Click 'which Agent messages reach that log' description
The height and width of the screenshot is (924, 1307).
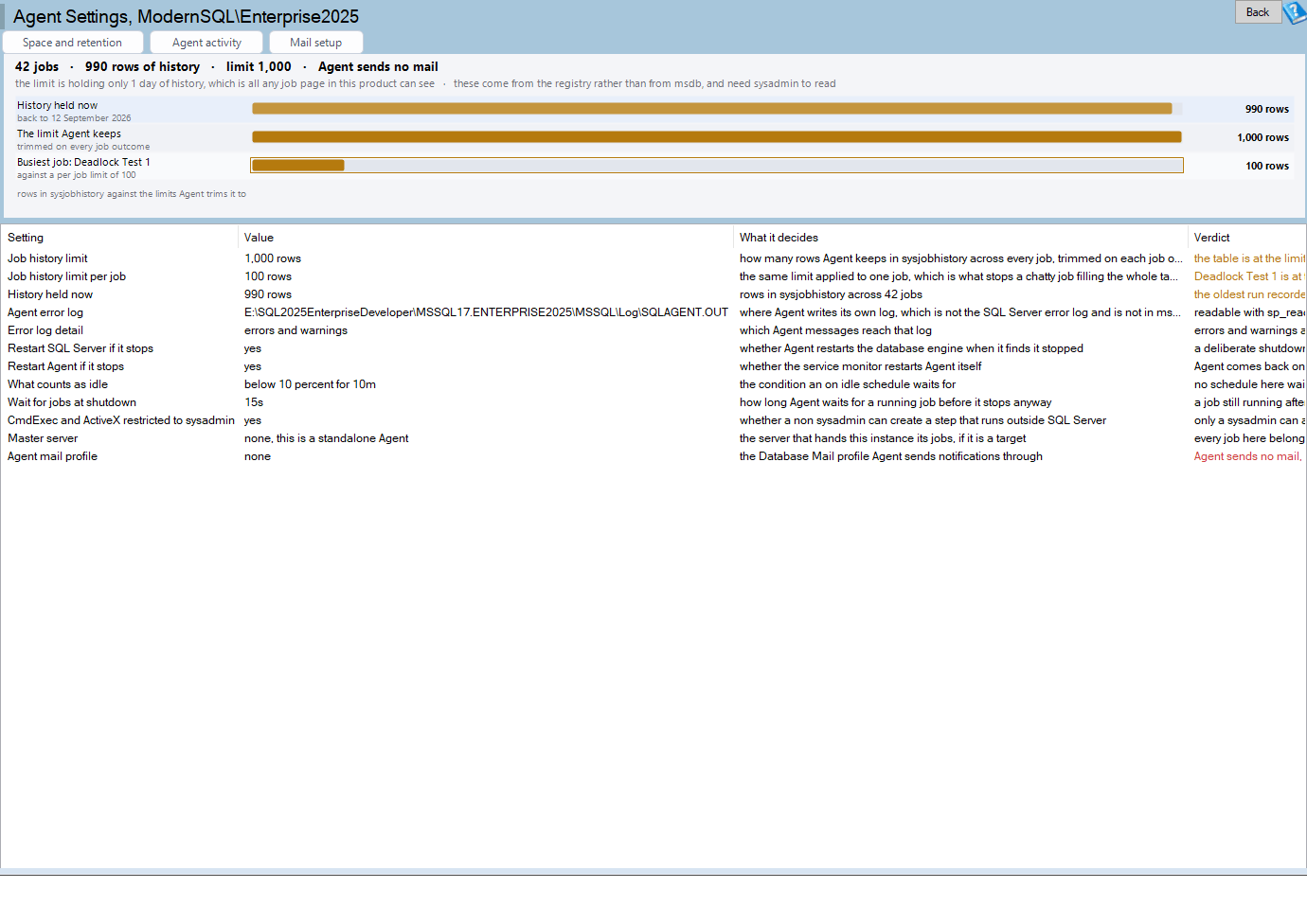[835, 330]
